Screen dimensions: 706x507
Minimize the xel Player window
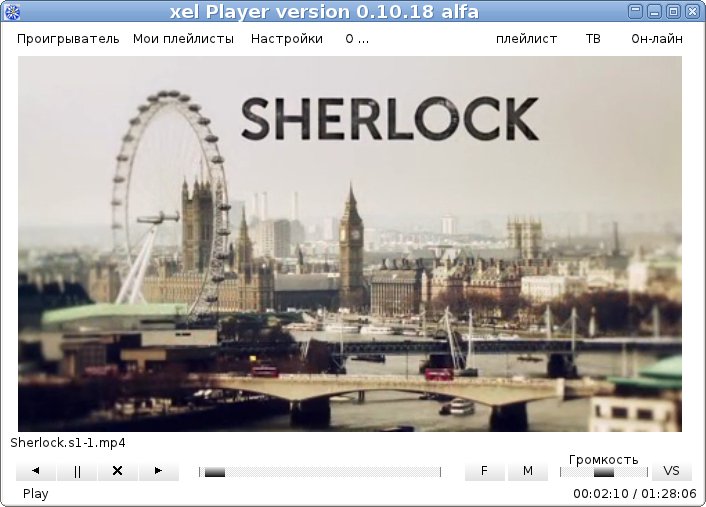(655, 12)
